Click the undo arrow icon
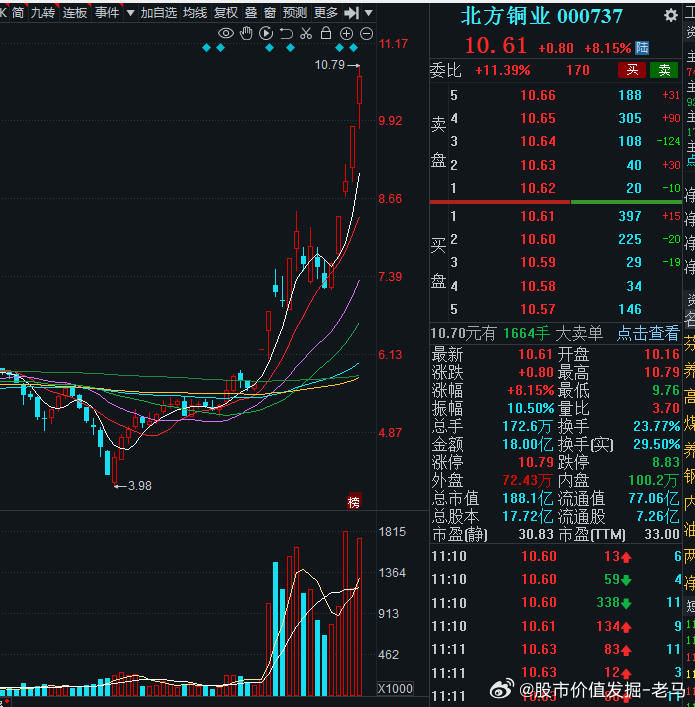Screen dimensions: 695x707 (x=286, y=33)
